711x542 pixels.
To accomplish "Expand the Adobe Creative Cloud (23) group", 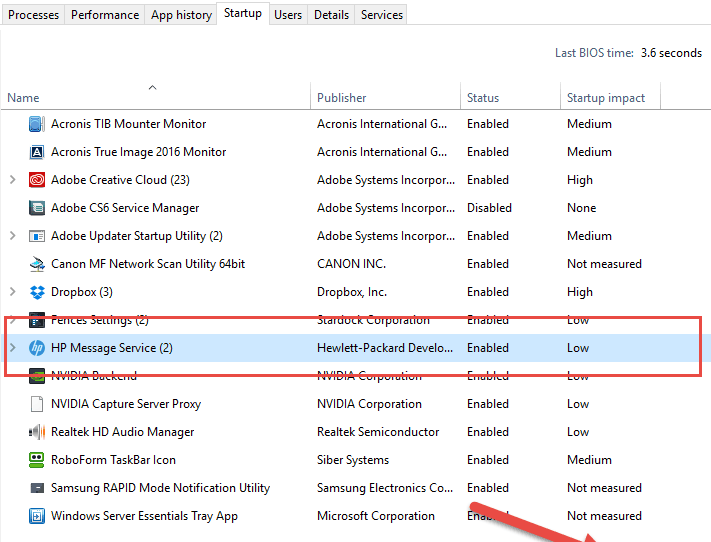I will tap(13, 180).
